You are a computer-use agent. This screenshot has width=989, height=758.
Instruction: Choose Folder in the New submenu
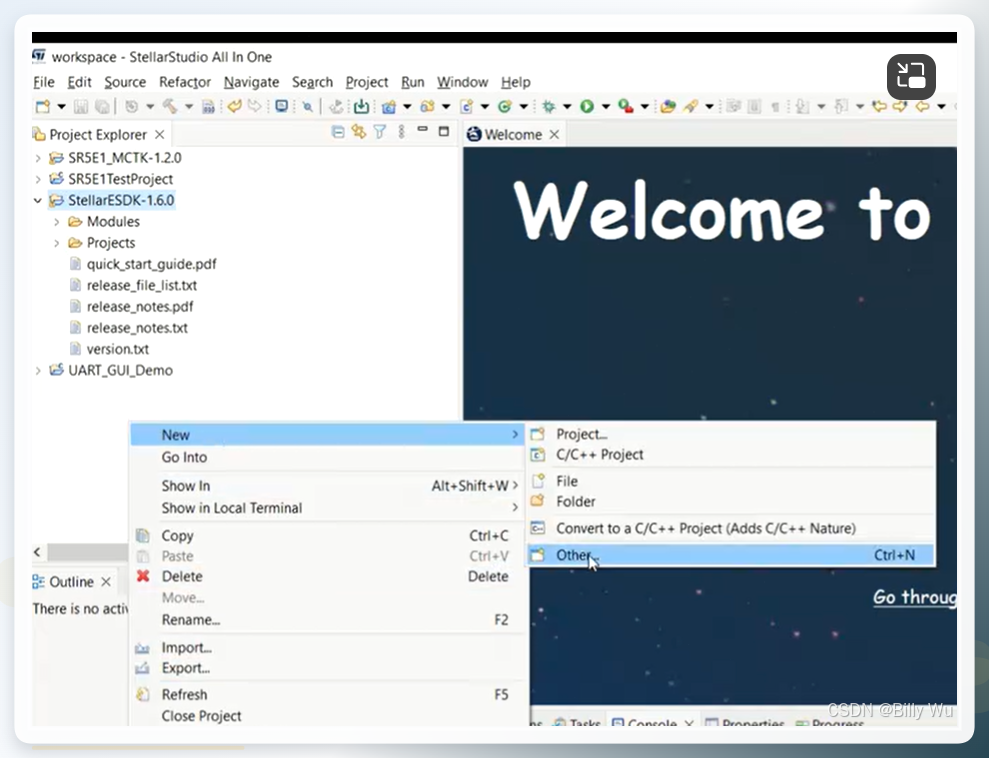click(731, 502)
